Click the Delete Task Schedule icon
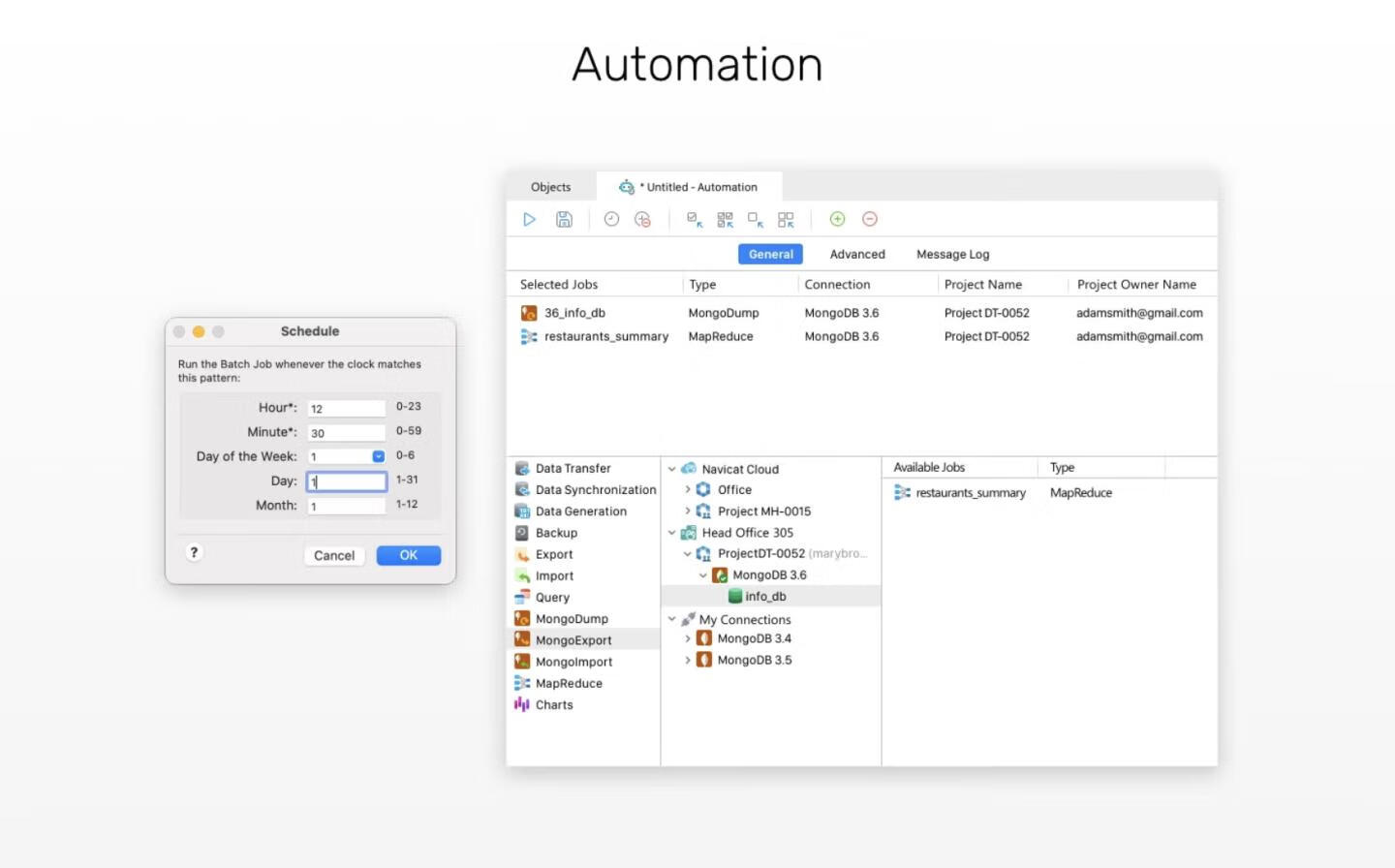Viewport: 1395px width, 868px height. pos(642,219)
